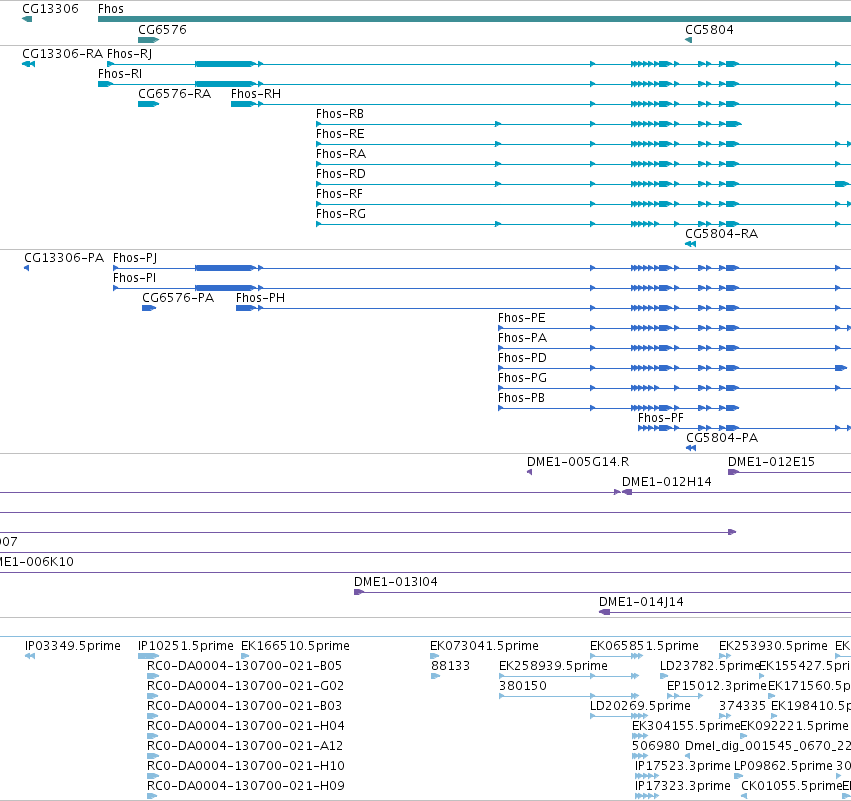Click the IP17323.3prime EST label
The width and height of the screenshot is (851, 801).
coord(683,786)
